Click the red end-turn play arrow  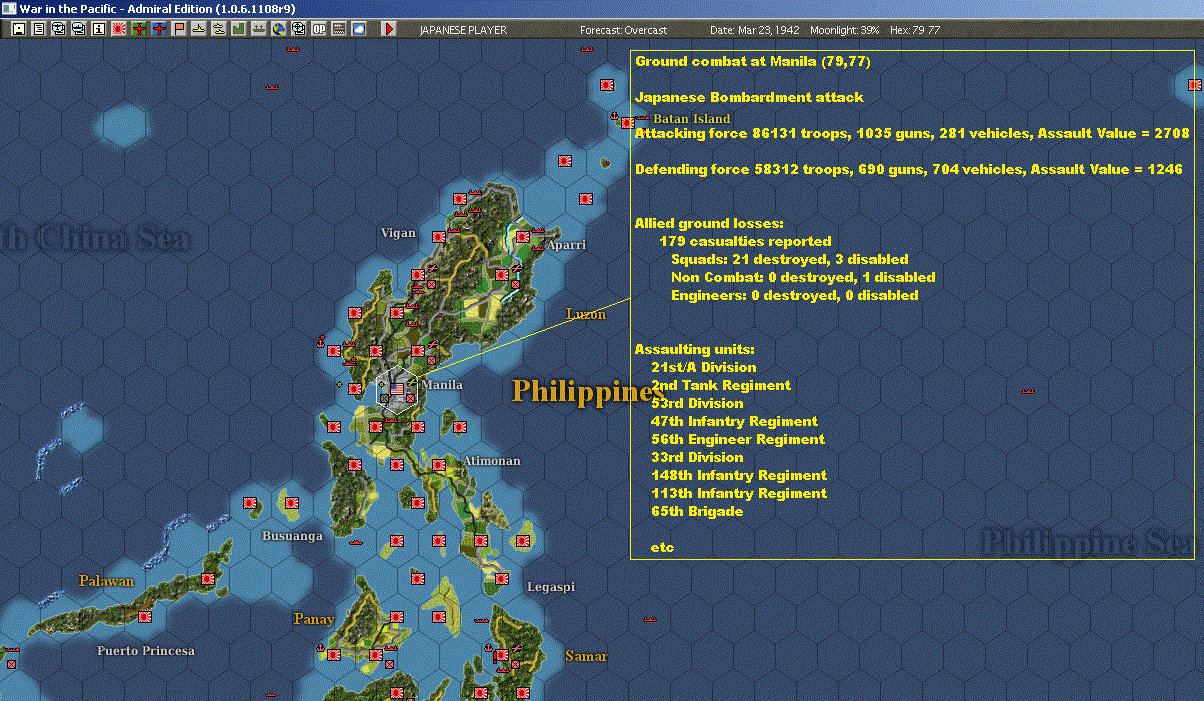pos(390,29)
